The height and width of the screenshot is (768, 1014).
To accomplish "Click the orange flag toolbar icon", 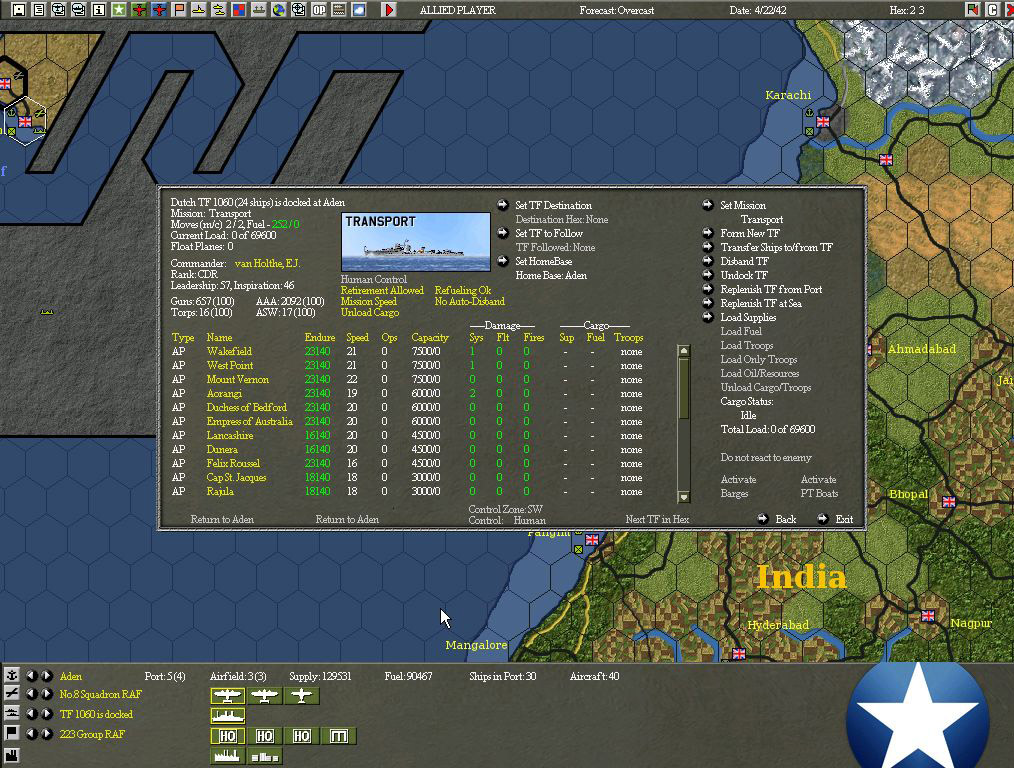I will (178, 10).
